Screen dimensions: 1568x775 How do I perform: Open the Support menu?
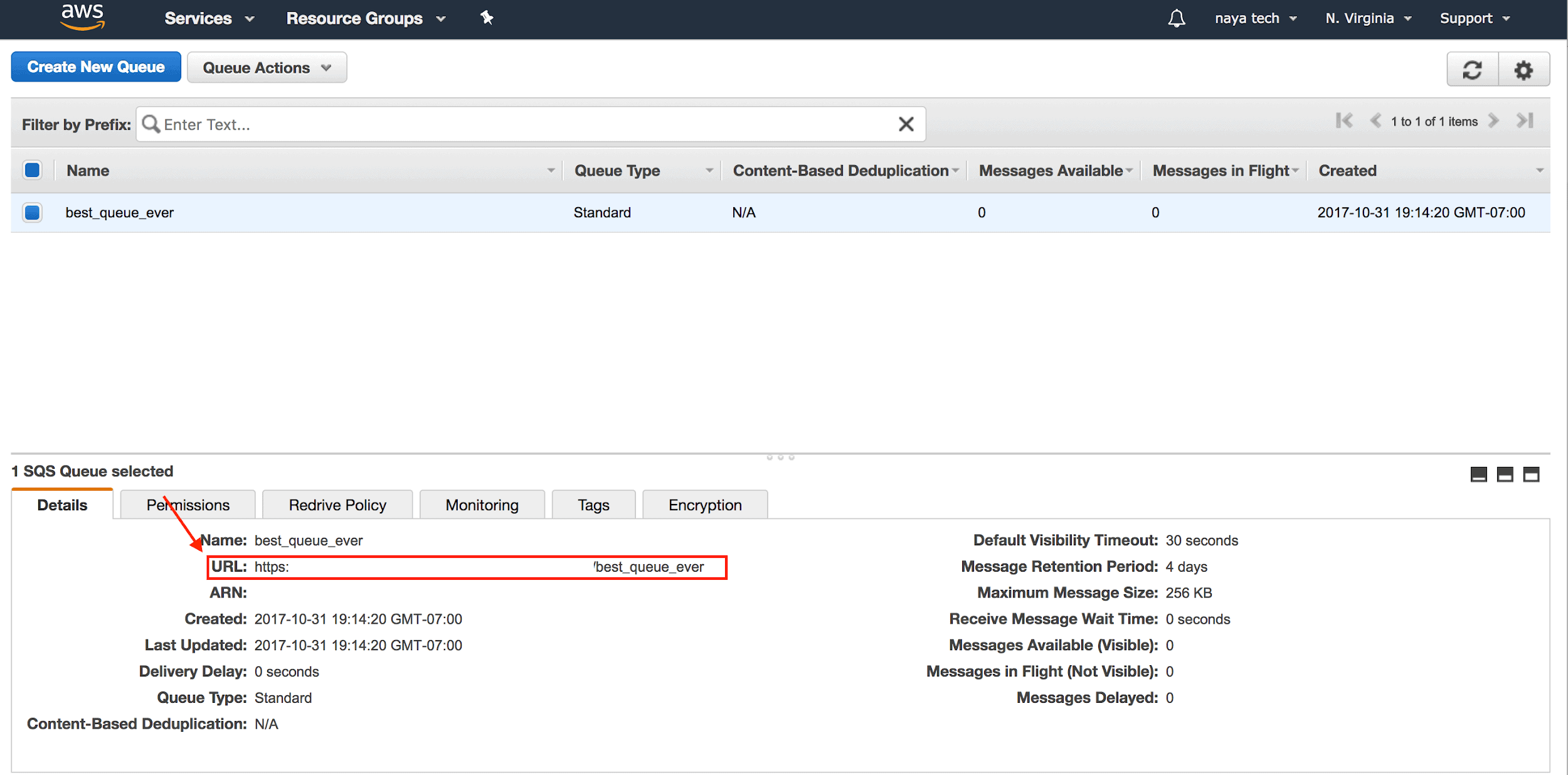point(1475,18)
